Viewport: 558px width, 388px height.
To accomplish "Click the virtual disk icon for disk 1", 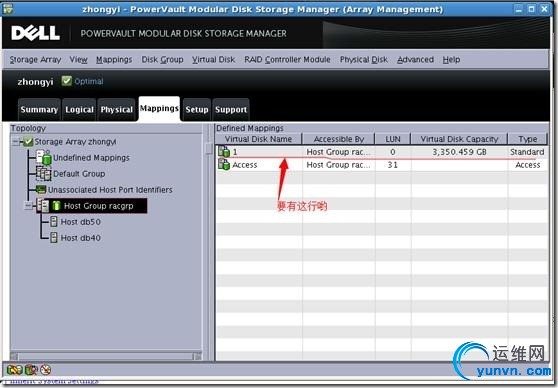I will click(x=224, y=152).
